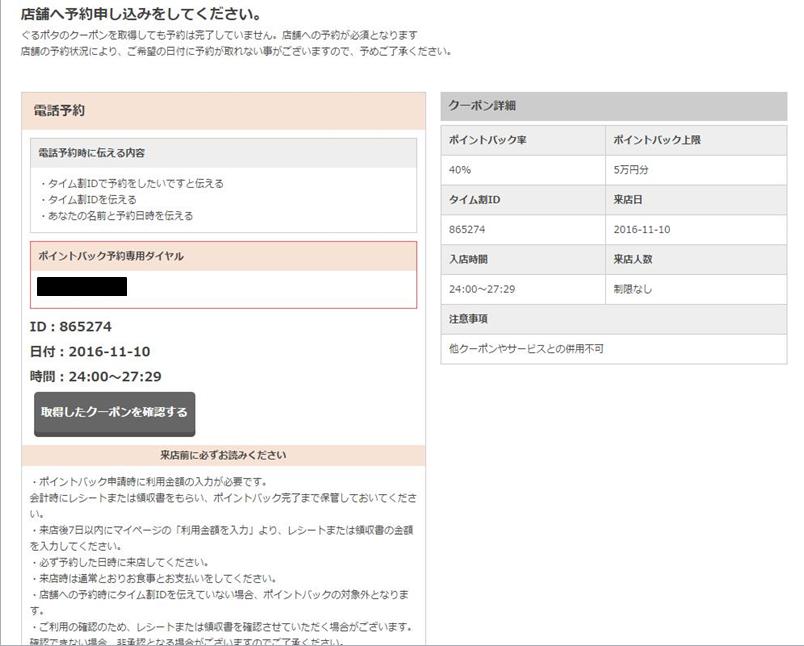This screenshot has height=646, width=804.
Task: Click the 他クーポンやサービスとの併用不可 note text
Action: (x=527, y=349)
